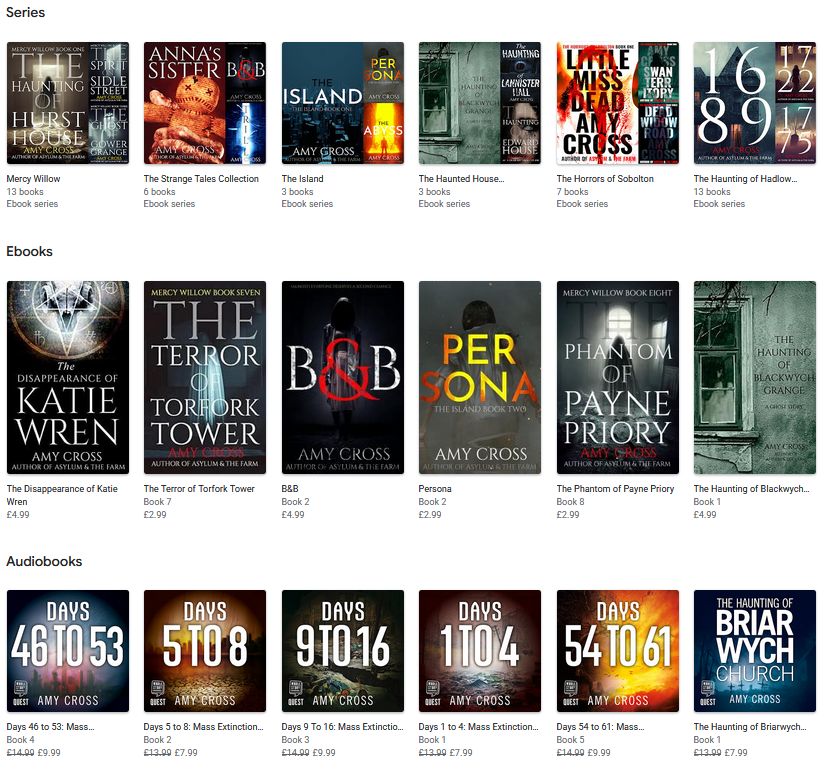The image size is (821, 762).
Task: Click The Haunting of Hadlow title
Action: pos(746,179)
